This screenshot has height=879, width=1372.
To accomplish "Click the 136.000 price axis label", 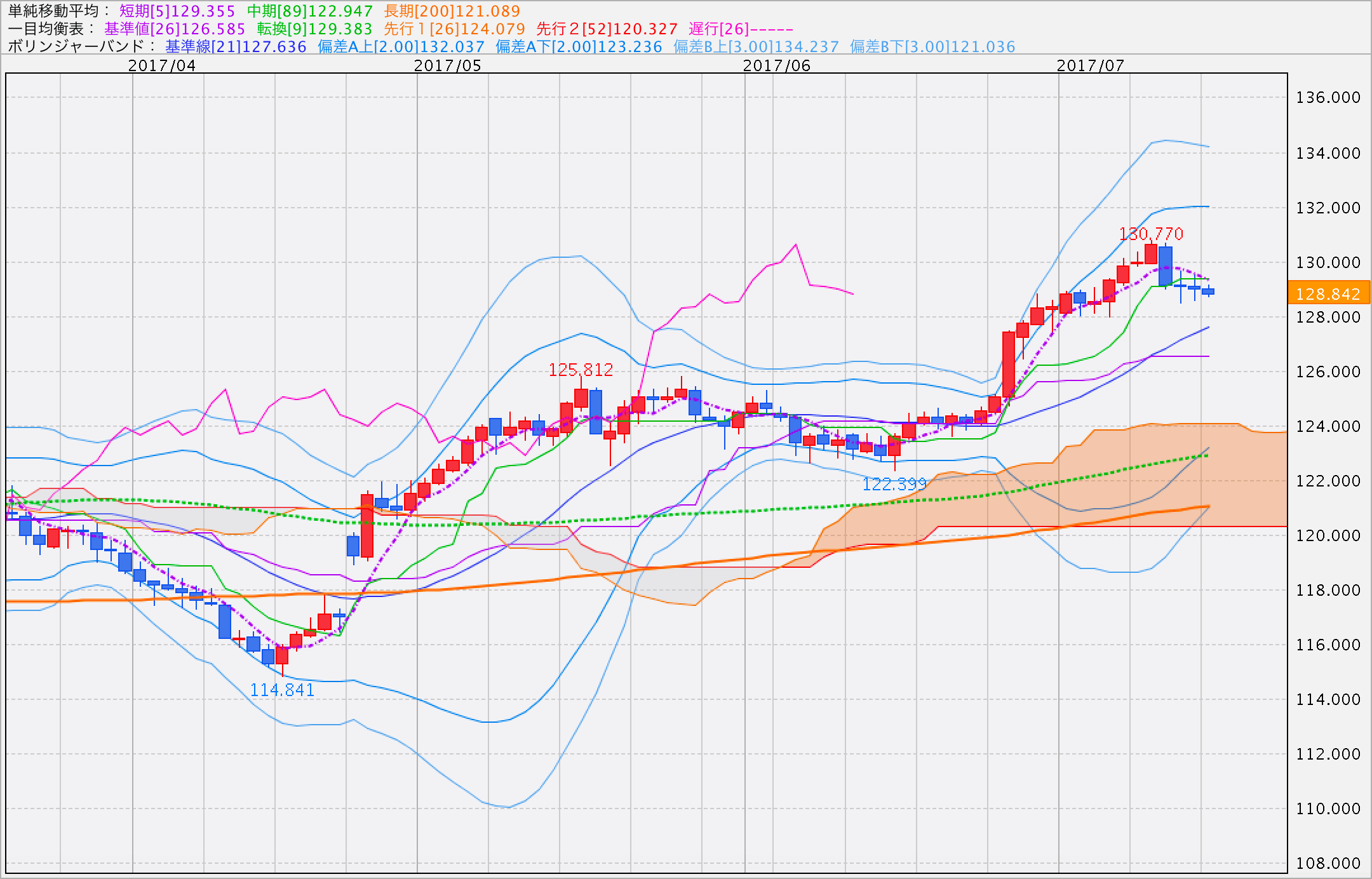I will tap(1329, 97).
